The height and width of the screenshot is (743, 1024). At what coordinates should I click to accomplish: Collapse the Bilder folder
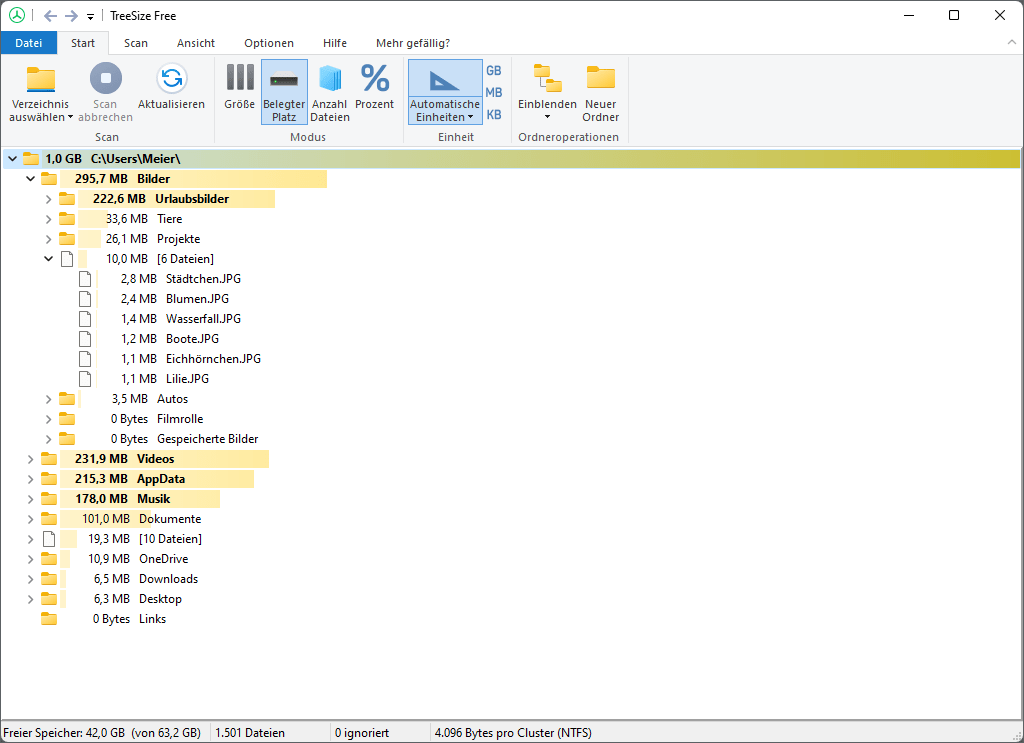click(x=30, y=178)
